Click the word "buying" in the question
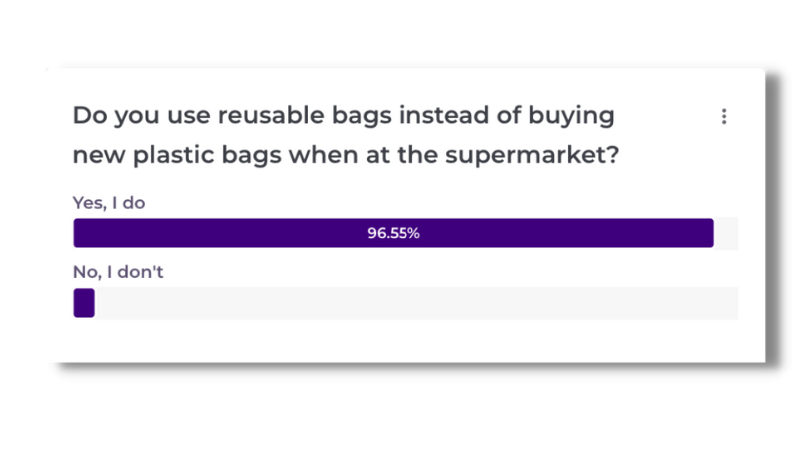 [571, 116]
